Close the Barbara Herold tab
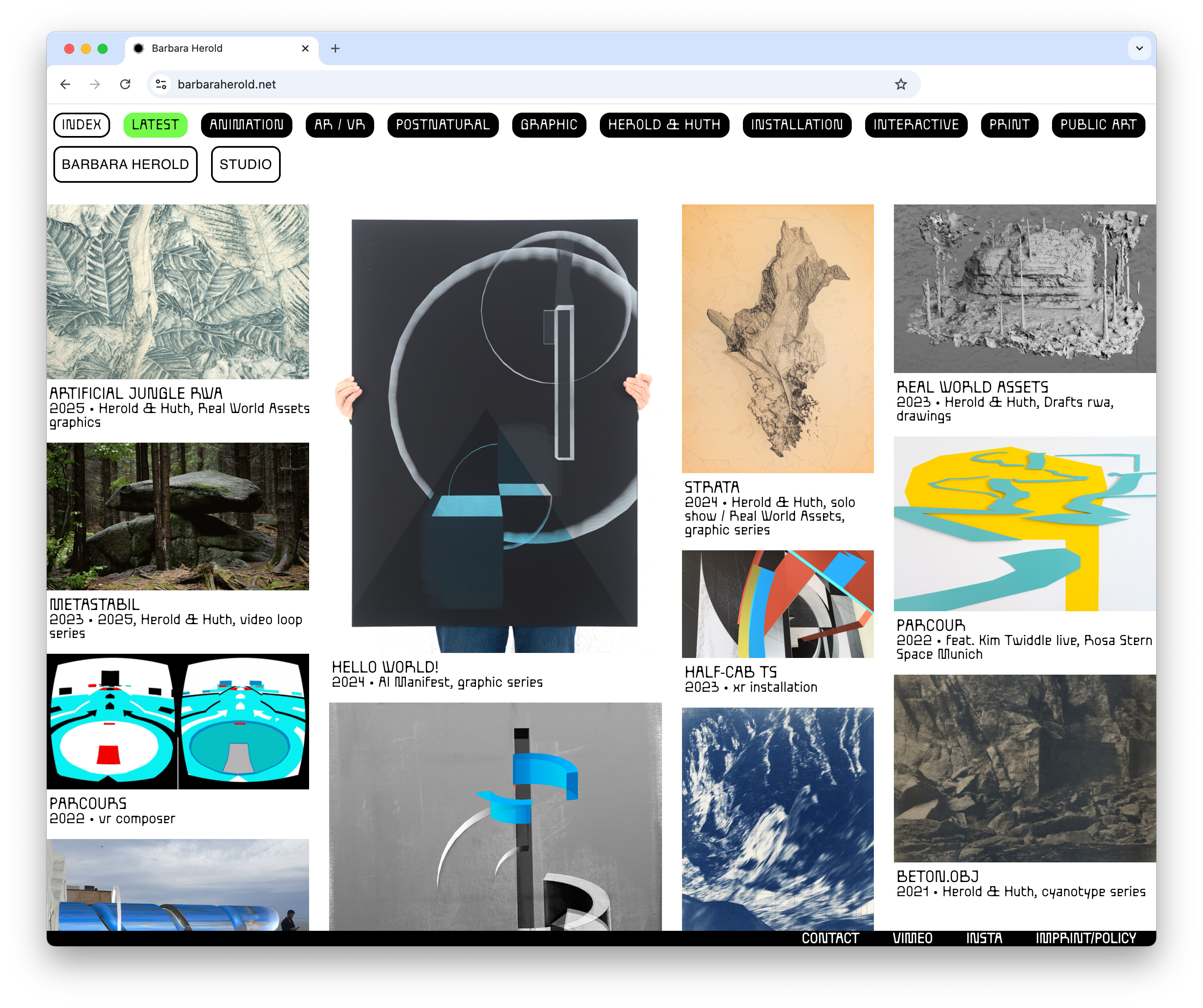Screen dimensions: 1203x1008 click(x=305, y=49)
